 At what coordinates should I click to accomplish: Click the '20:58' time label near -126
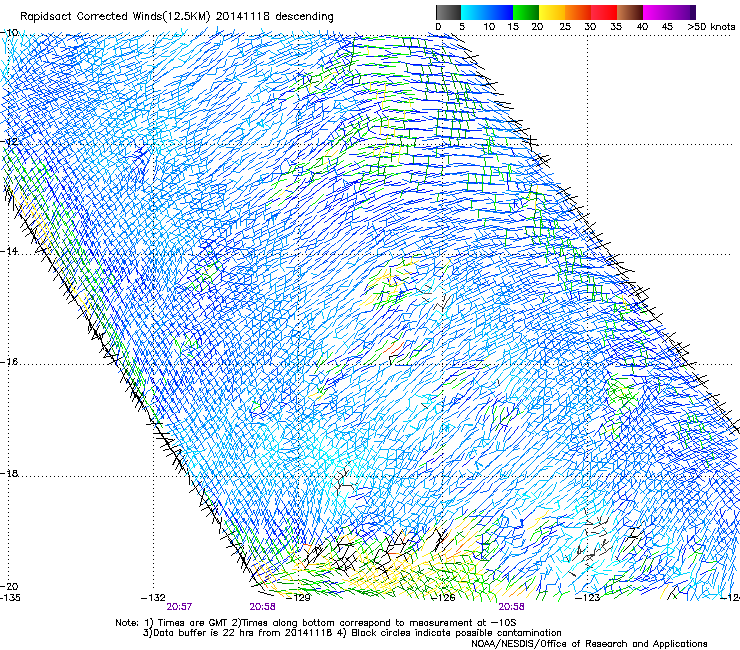tap(512, 607)
